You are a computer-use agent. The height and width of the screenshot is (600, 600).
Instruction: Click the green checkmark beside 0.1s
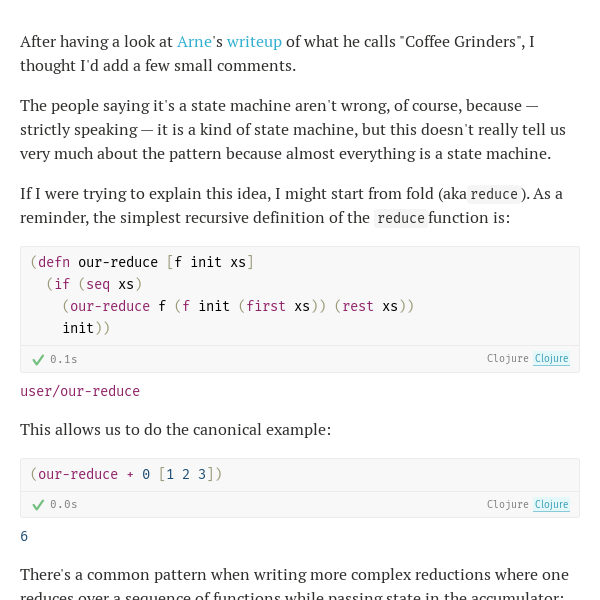[38, 360]
